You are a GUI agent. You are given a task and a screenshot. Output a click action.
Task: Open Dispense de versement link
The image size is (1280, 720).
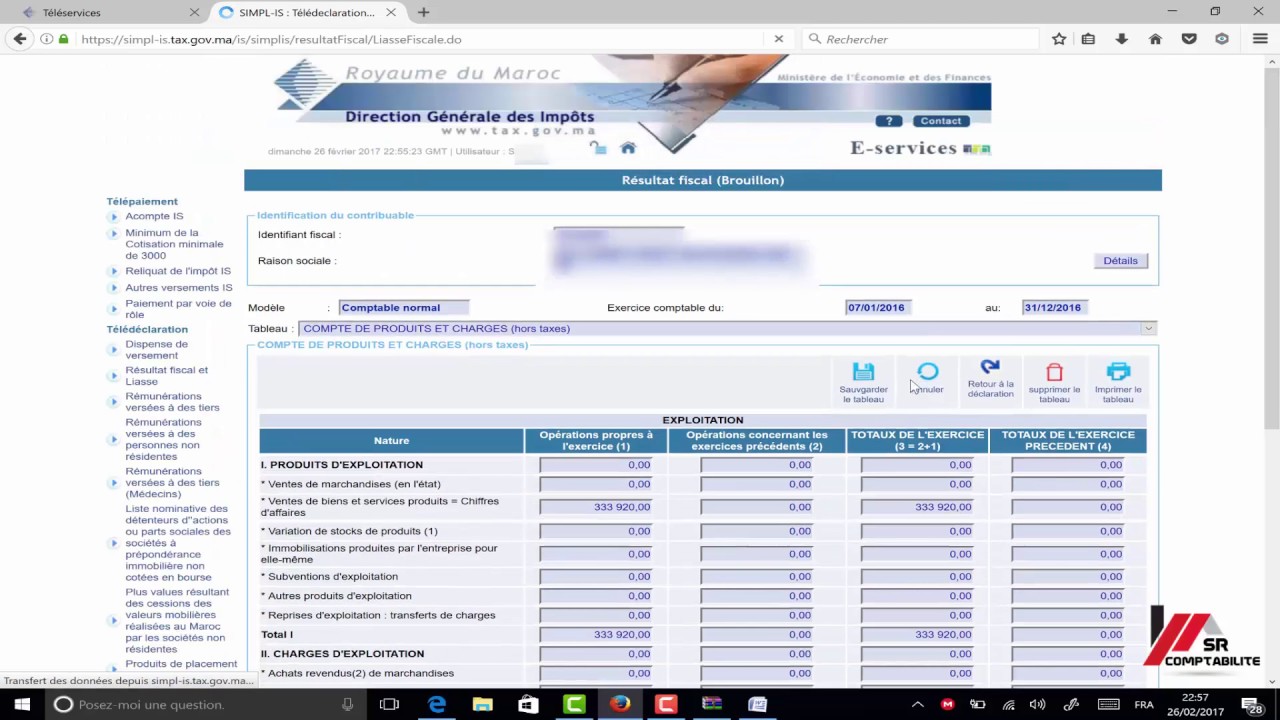[x=156, y=350]
